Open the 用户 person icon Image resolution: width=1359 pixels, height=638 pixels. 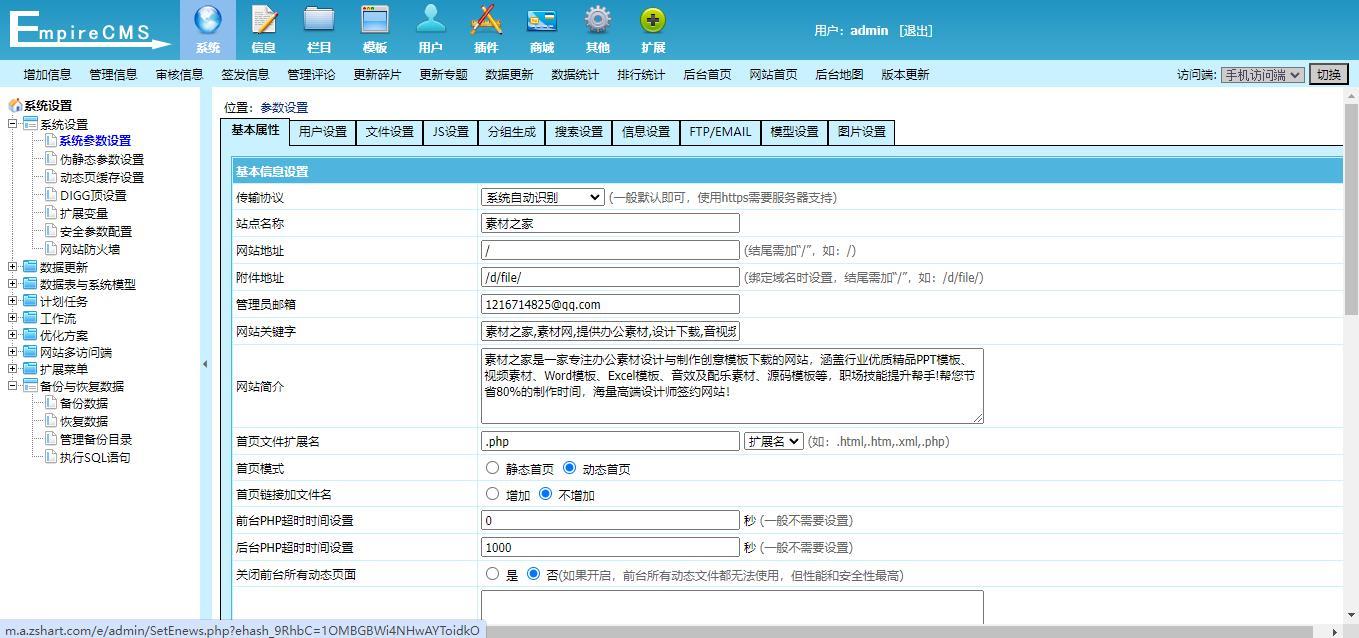click(431, 20)
